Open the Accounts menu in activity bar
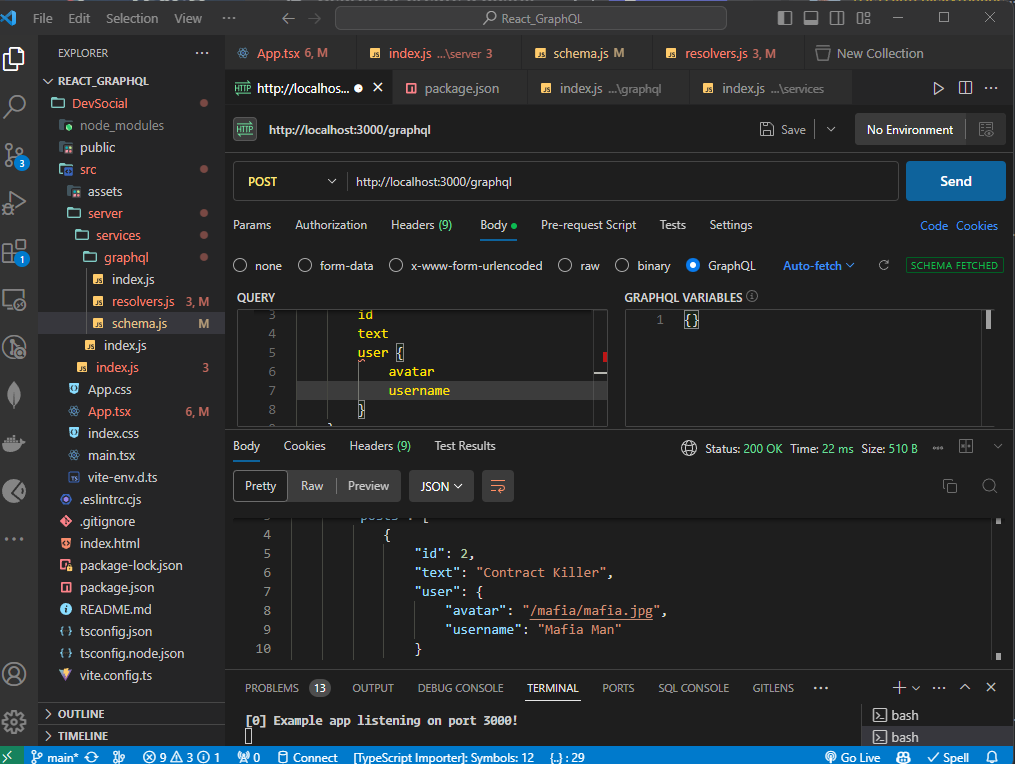This screenshot has width=1015, height=764. point(14,674)
